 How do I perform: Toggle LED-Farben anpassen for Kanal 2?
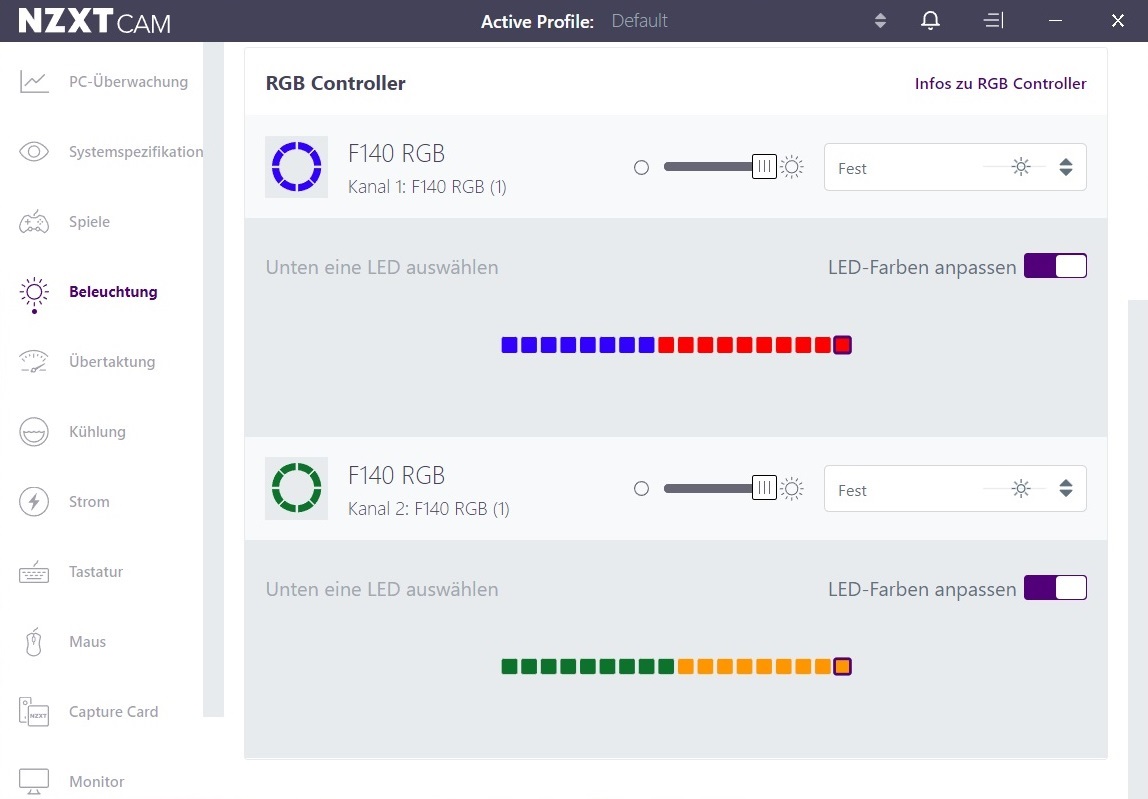pyautogui.click(x=1055, y=588)
